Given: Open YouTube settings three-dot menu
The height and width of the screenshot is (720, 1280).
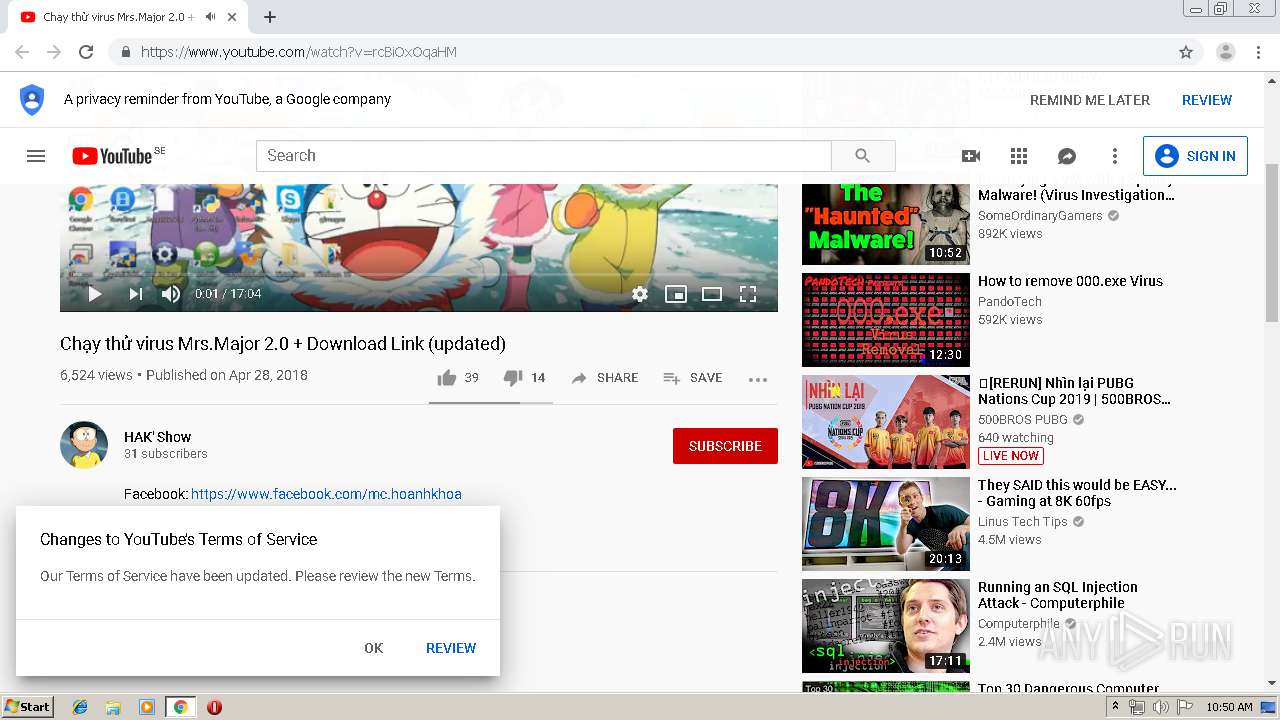Looking at the screenshot, I should pos(1115,156).
